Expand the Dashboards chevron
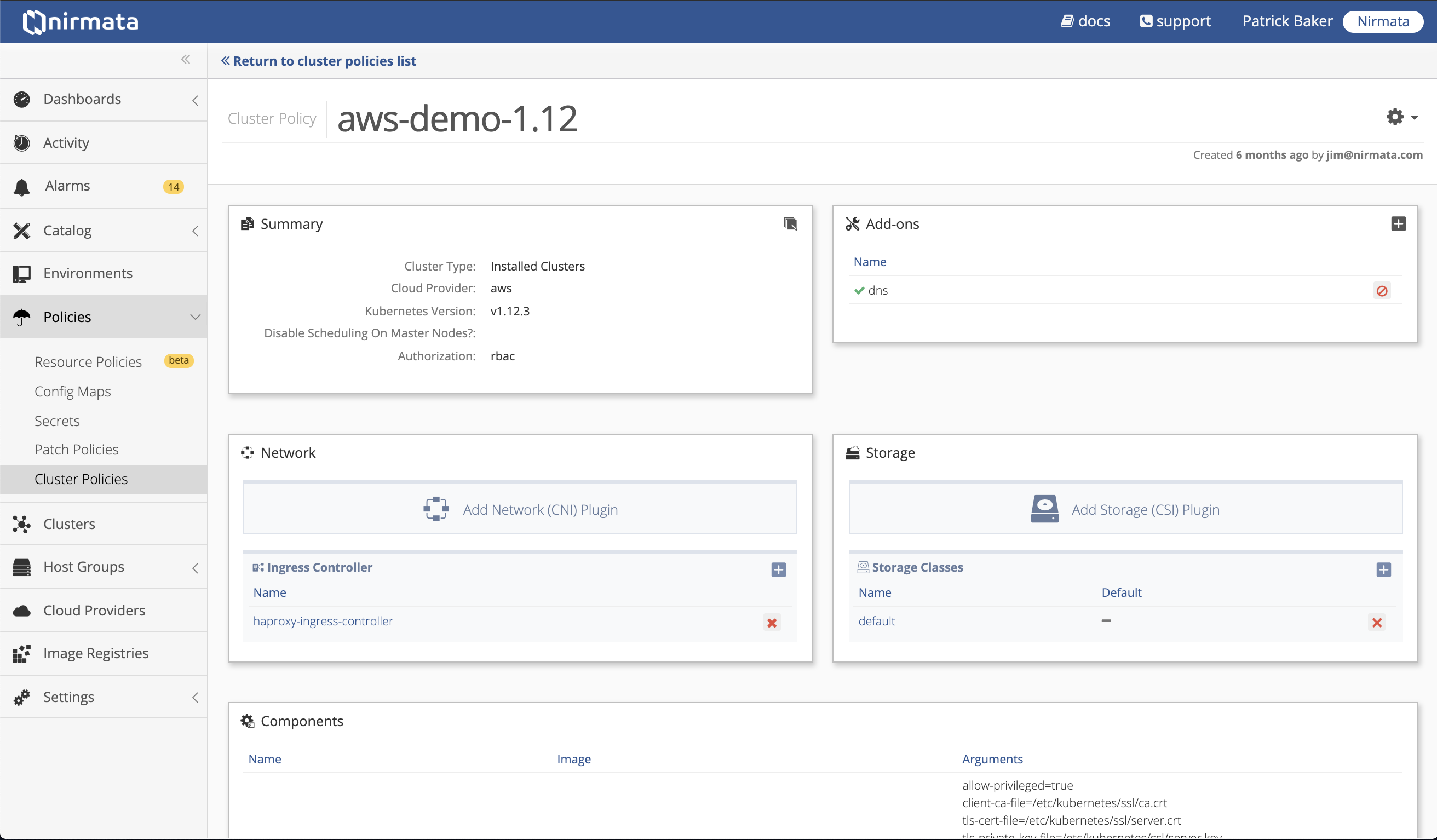 tap(195, 100)
